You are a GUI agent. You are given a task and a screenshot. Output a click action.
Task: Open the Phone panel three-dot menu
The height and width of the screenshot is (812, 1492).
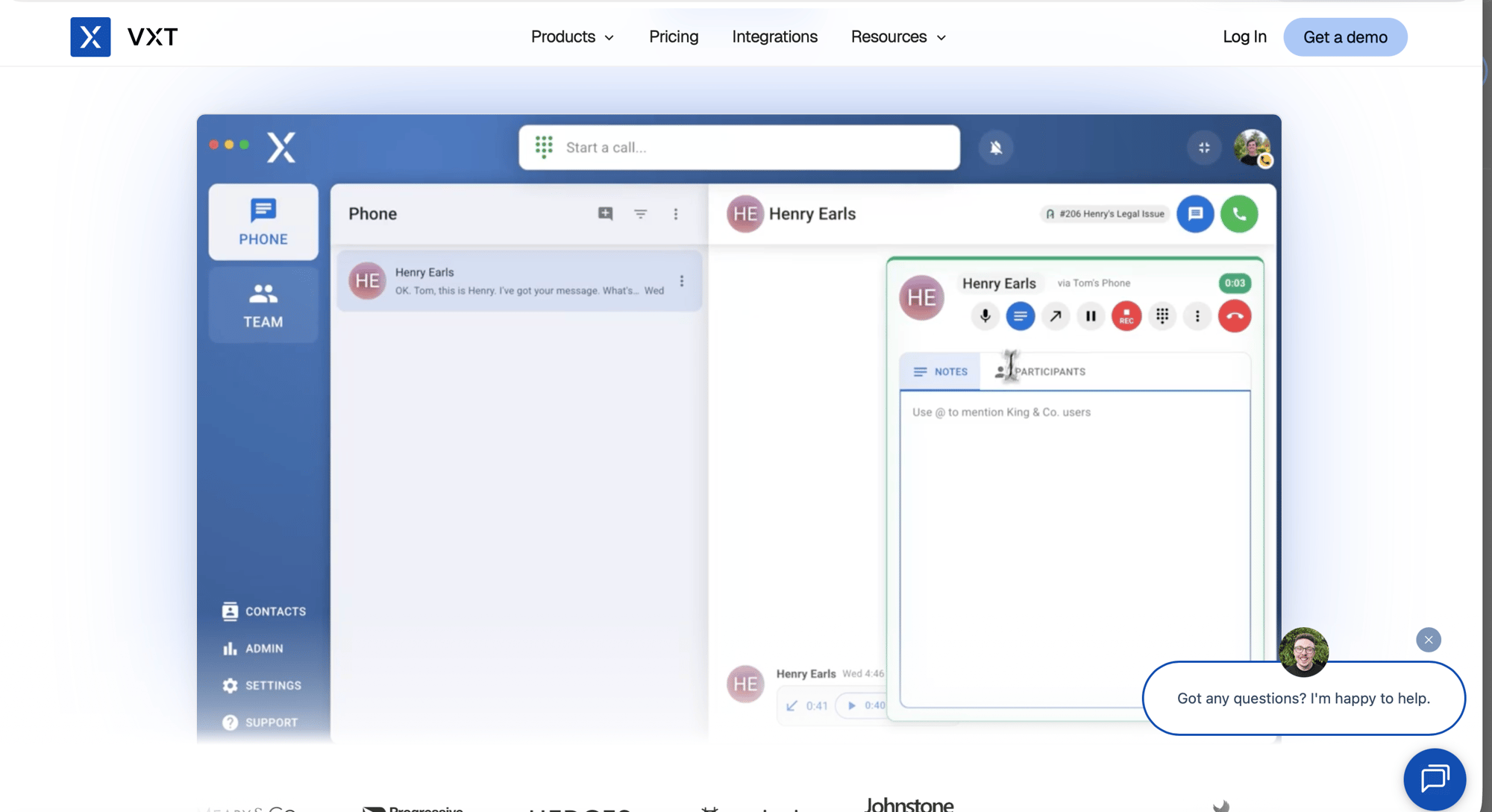click(x=676, y=214)
